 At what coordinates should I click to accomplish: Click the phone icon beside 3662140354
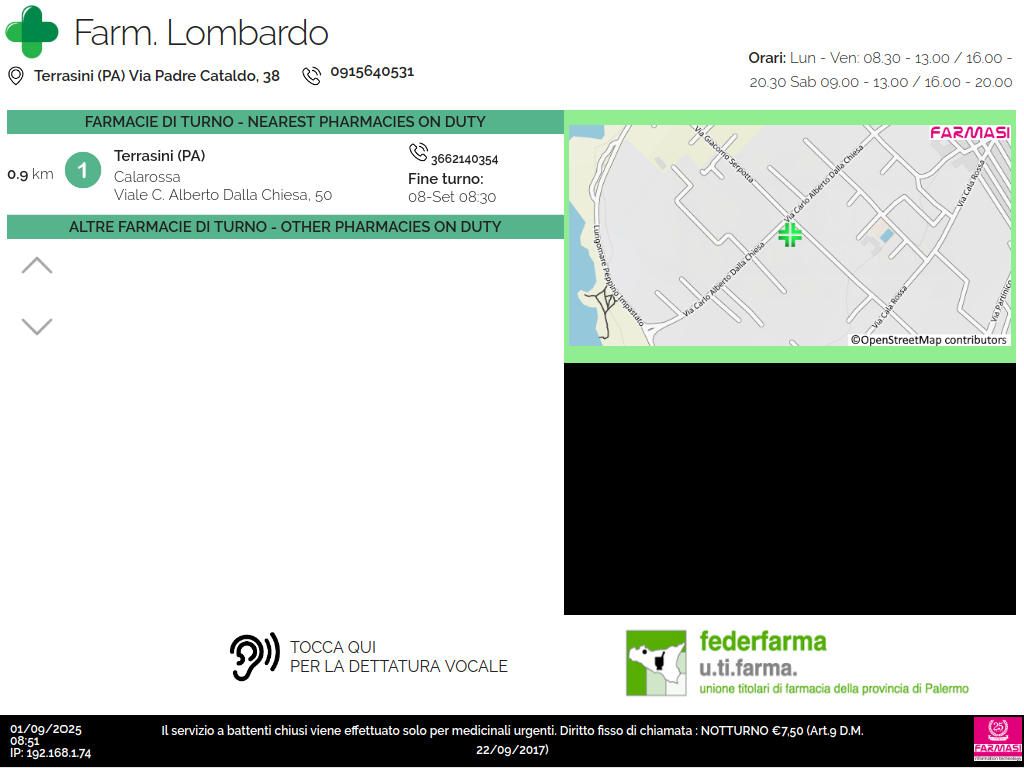coord(418,152)
